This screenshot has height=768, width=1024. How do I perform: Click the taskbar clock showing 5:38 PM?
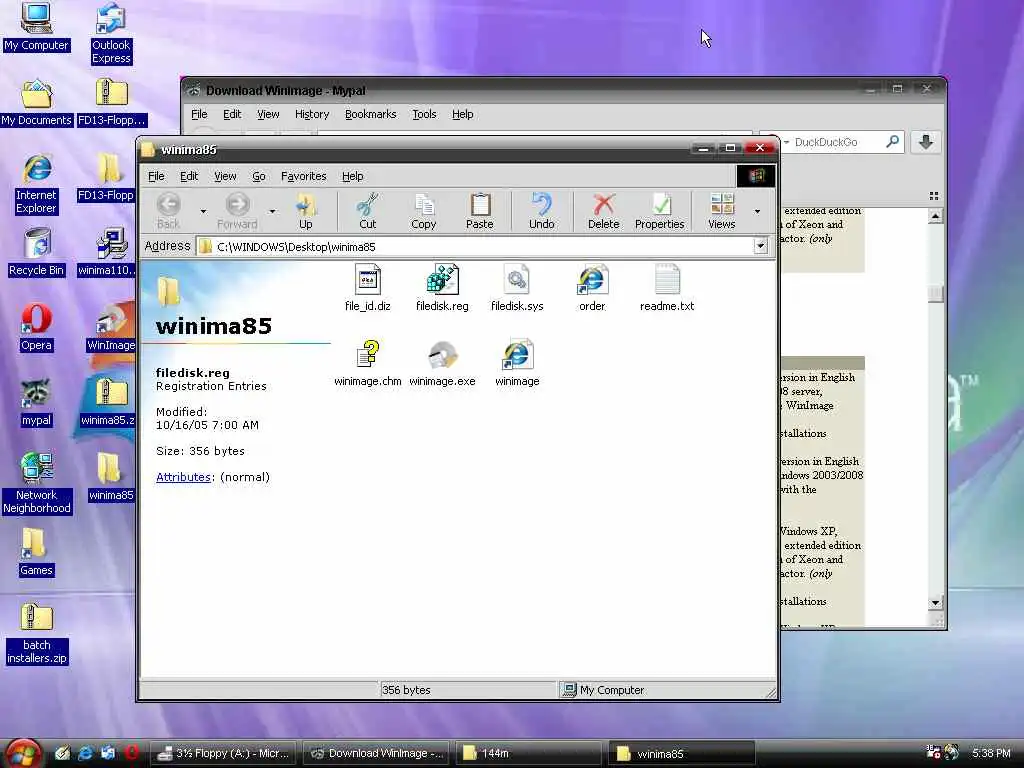coord(991,753)
